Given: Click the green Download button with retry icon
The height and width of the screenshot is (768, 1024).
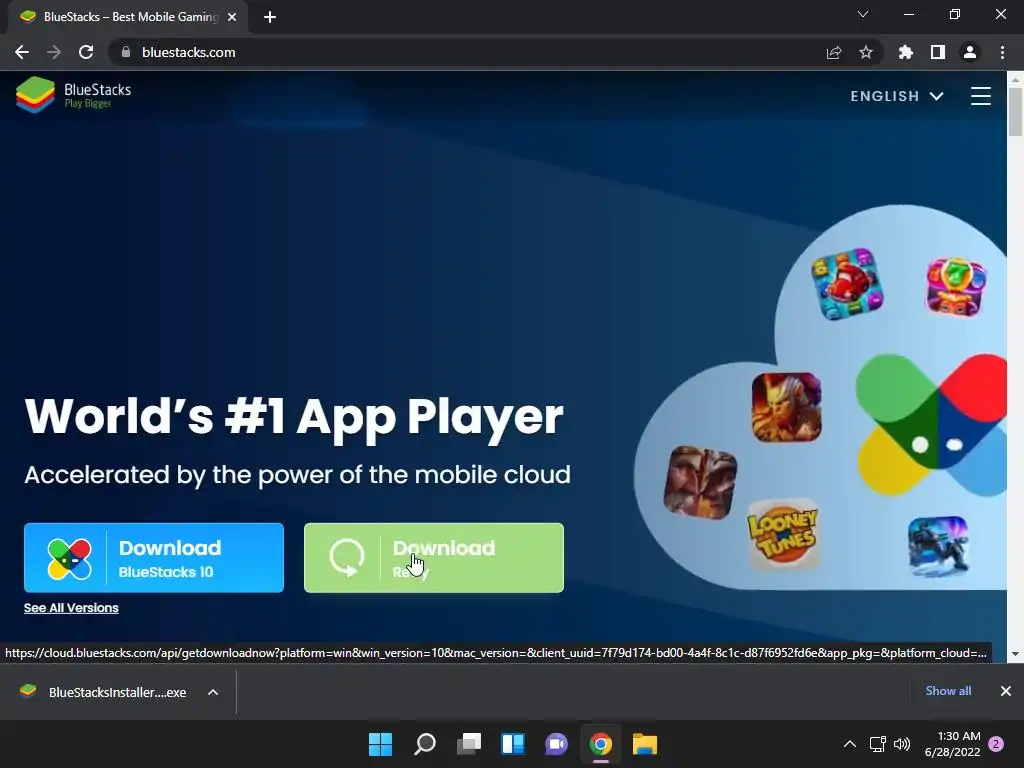Looking at the screenshot, I should click(434, 558).
